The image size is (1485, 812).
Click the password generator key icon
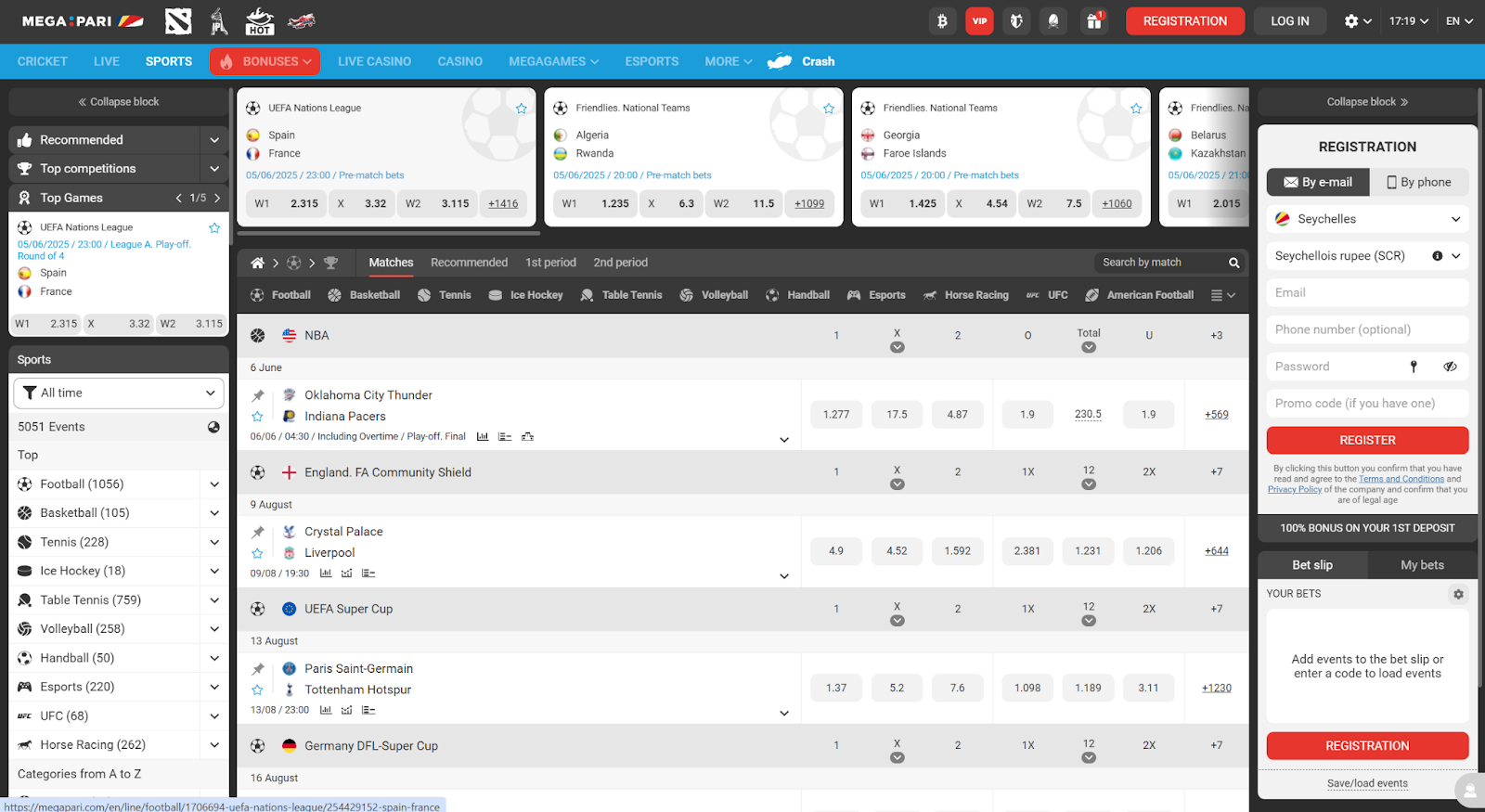(x=1414, y=367)
